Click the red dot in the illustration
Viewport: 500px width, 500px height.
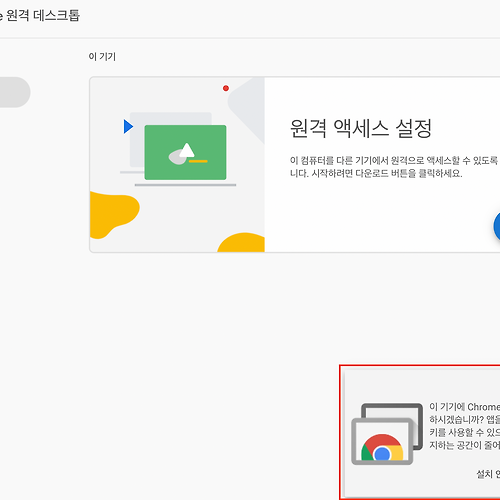click(x=226, y=88)
